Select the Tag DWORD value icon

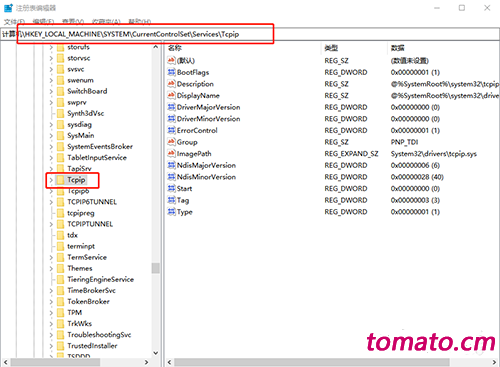pyautogui.click(x=171, y=200)
